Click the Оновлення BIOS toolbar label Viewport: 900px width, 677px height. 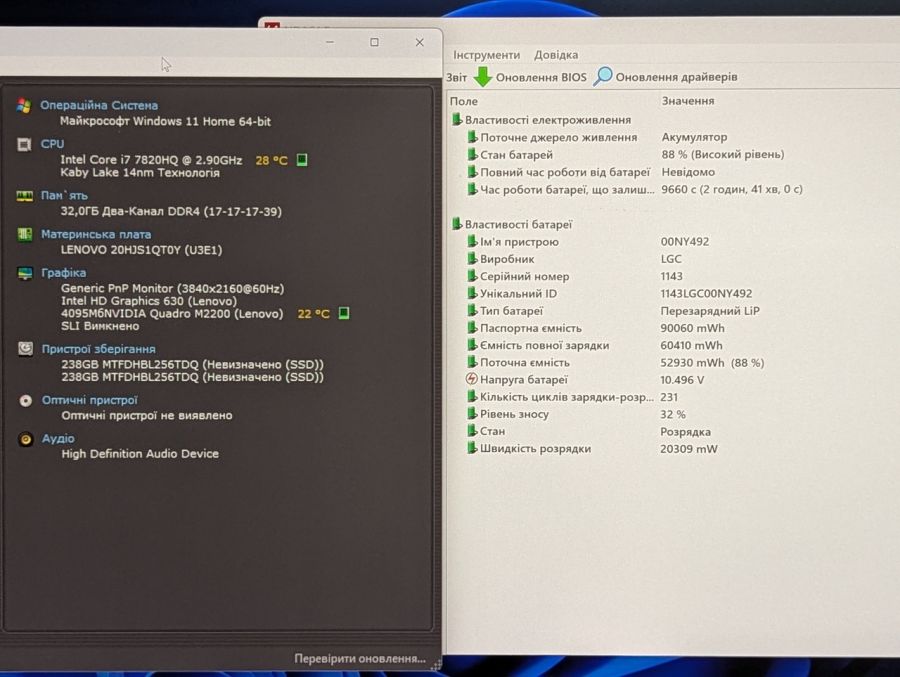(541, 77)
